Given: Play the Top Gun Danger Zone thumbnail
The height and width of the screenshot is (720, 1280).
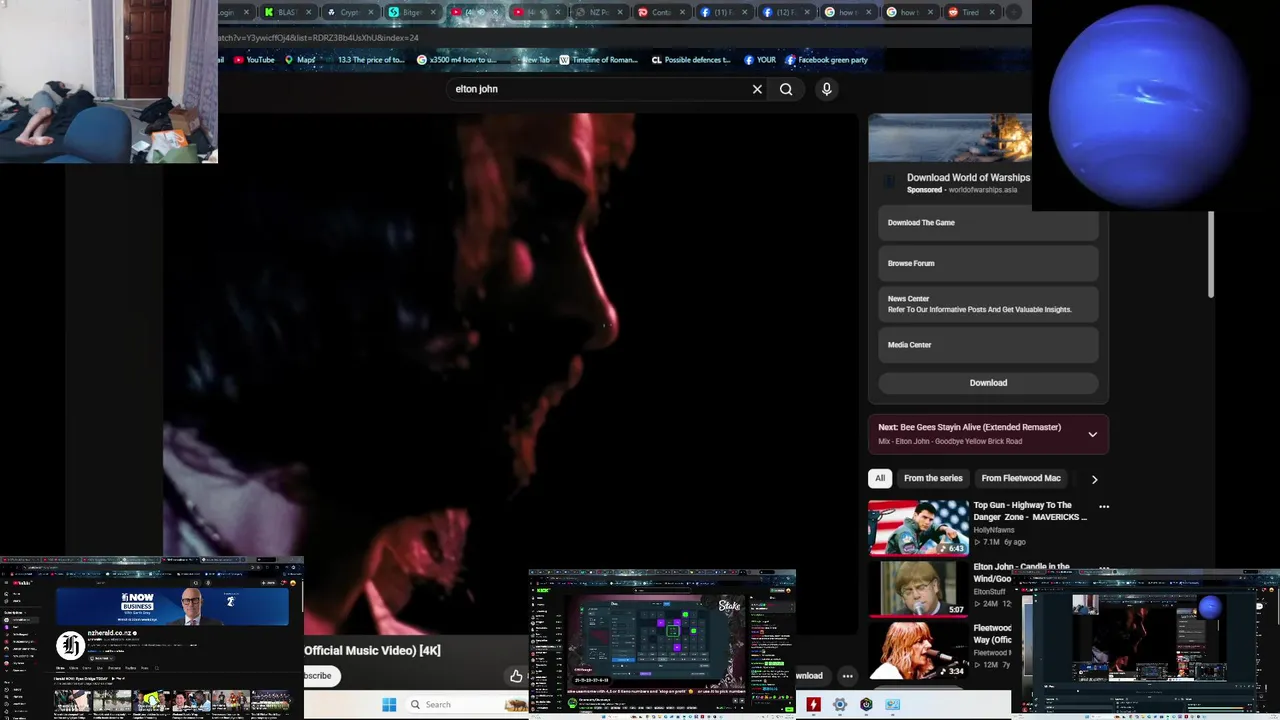Looking at the screenshot, I should tap(918, 527).
